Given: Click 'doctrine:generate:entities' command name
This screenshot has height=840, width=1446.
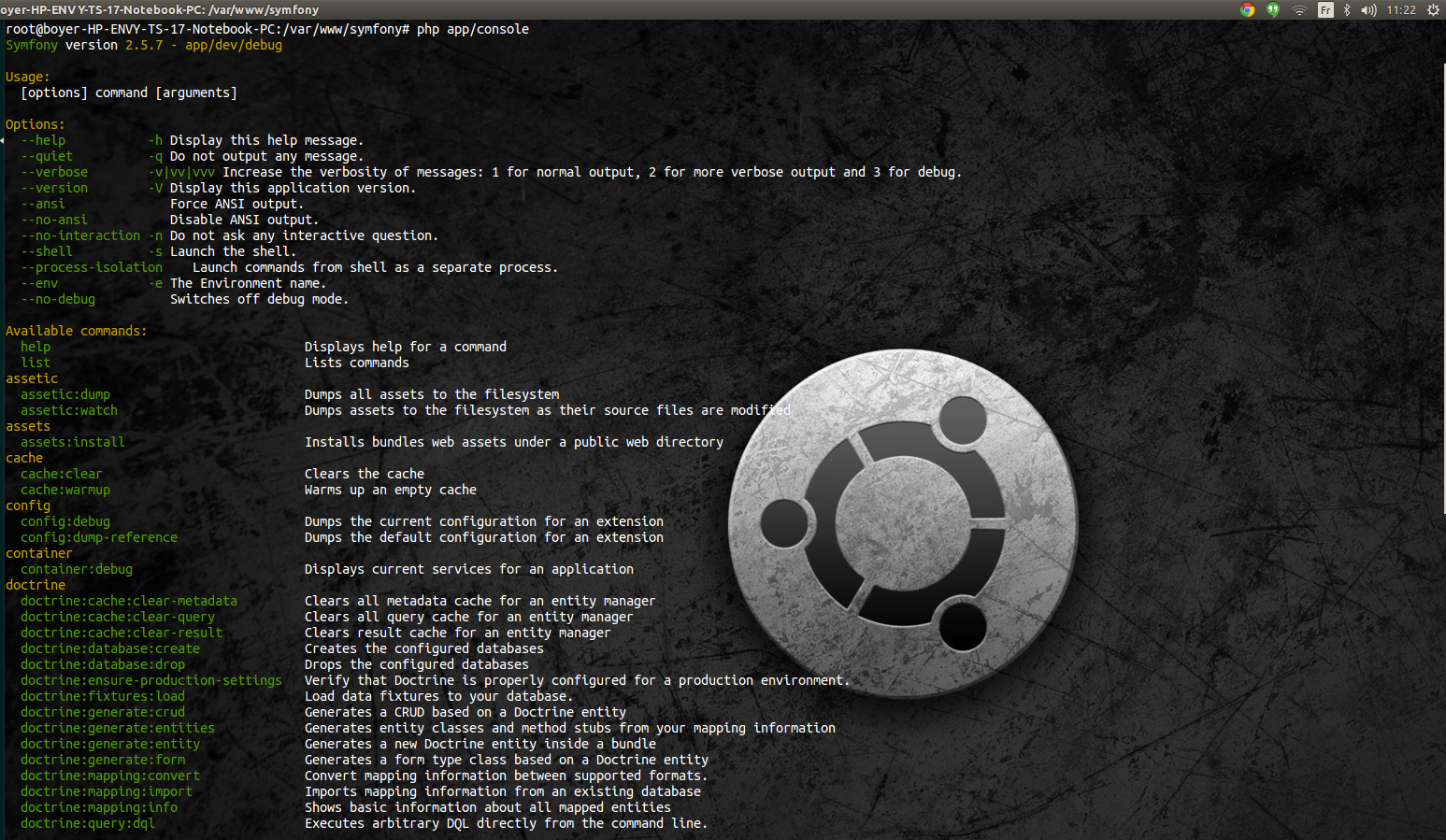Looking at the screenshot, I should tap(118, 728).
